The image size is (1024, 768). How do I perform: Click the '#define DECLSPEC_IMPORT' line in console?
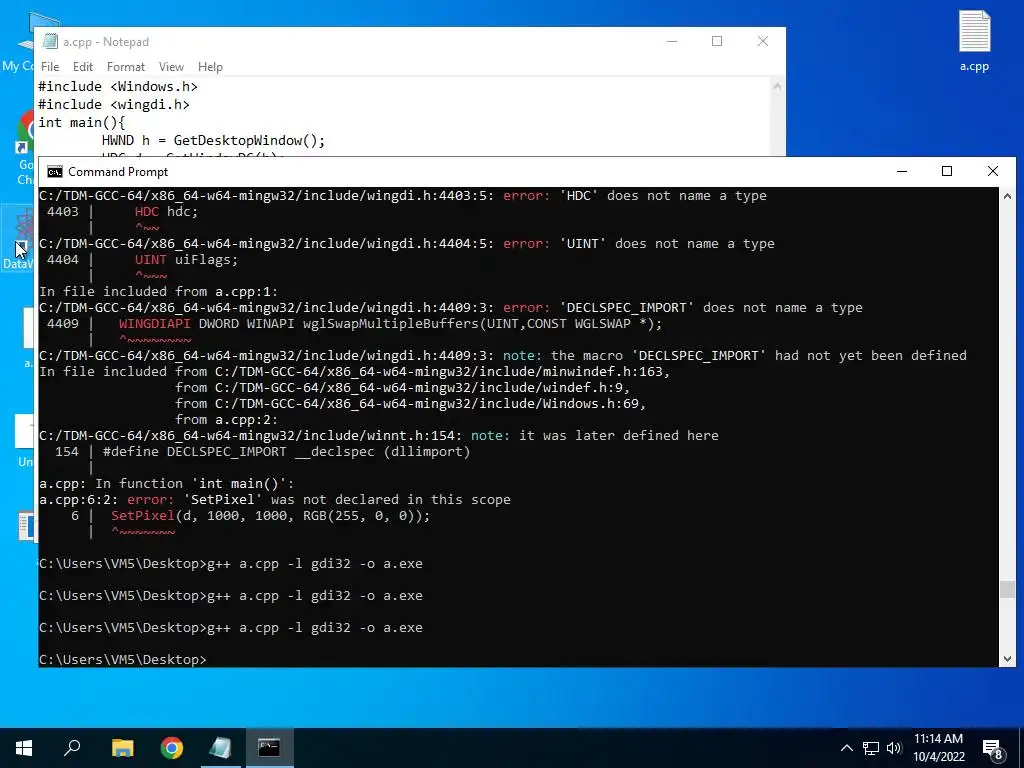[x=286, y=452]
